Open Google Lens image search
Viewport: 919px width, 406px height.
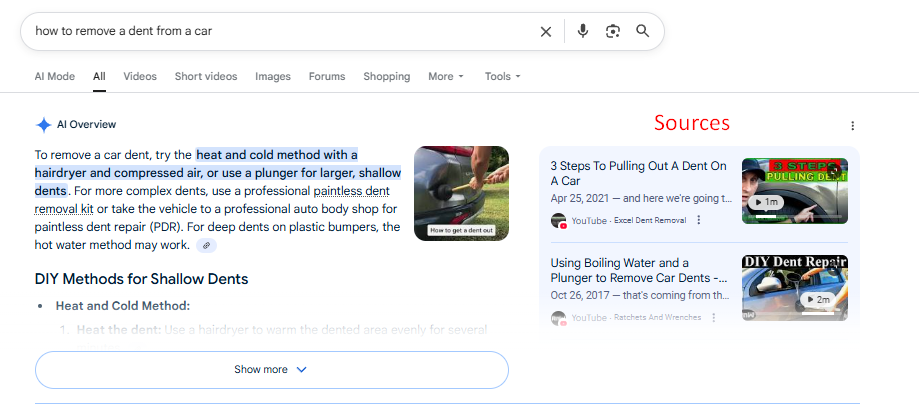613,31
